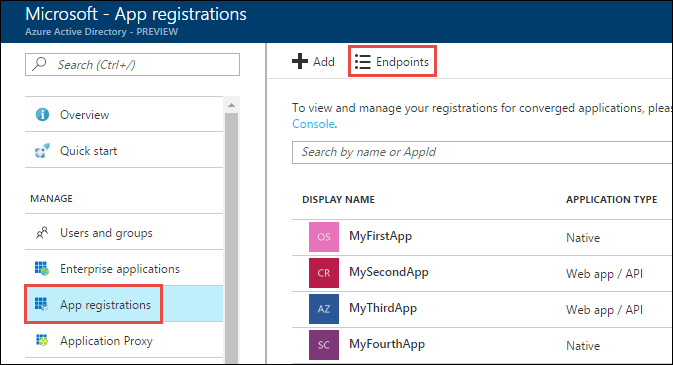Screen dimensions: 673x365
Task: Click the App registrations grid icon
Action: (42, 304)
